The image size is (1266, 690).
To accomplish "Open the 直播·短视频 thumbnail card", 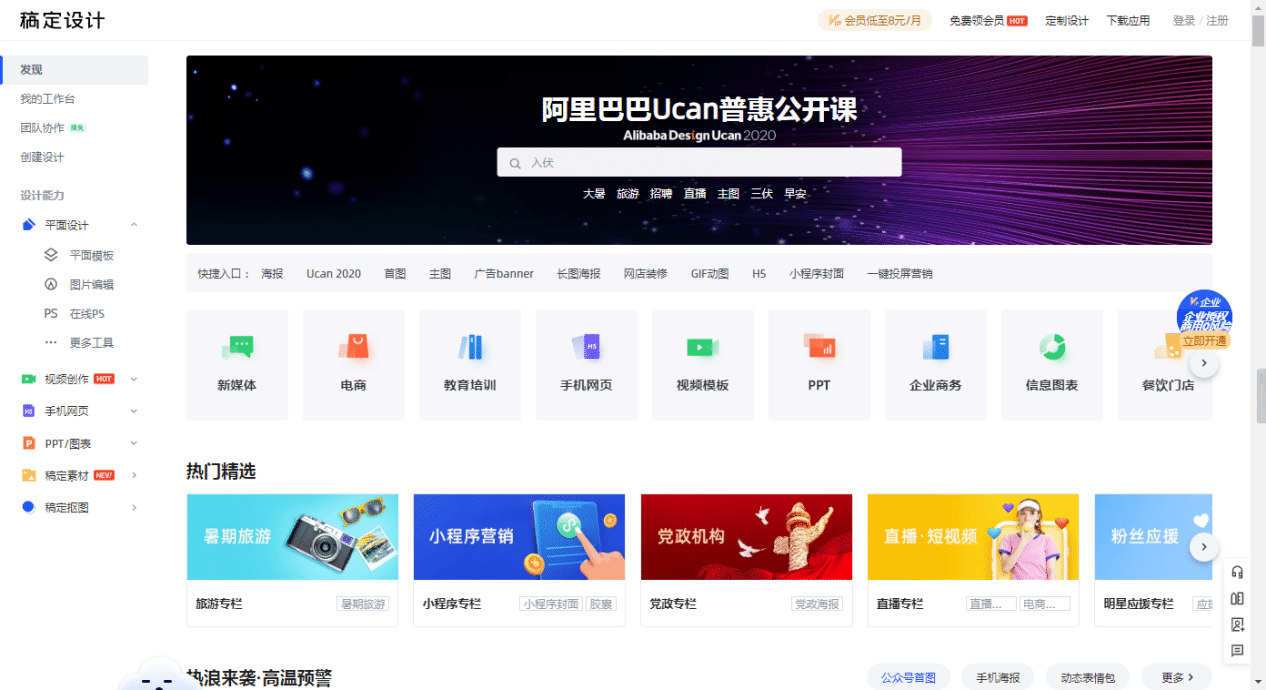I will tap(973, 537).
